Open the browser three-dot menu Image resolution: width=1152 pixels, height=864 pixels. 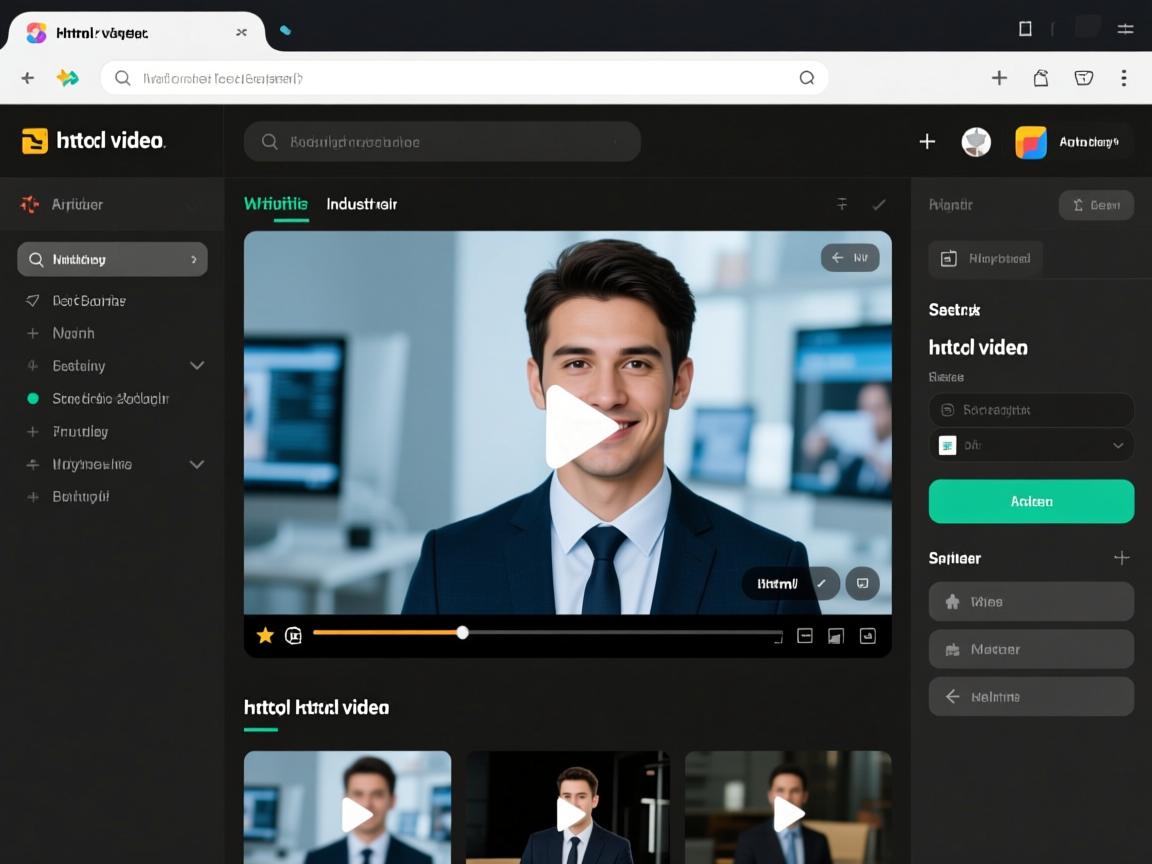click(1124, 78)
